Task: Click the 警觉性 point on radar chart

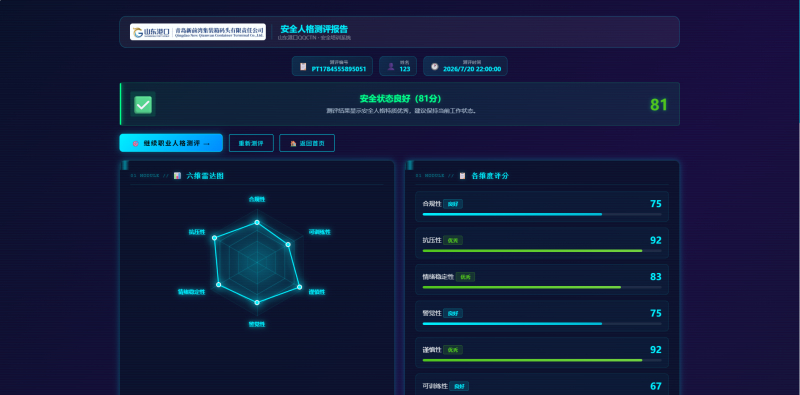Action: (x=257, y=303)
